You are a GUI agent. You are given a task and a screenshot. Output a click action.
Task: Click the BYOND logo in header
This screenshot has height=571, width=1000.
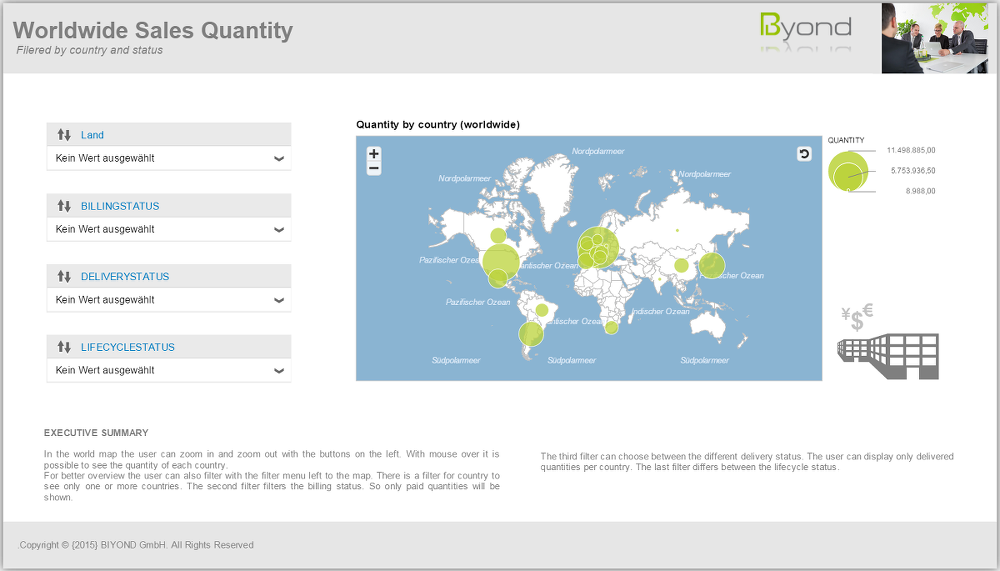(x=805, y=30)
